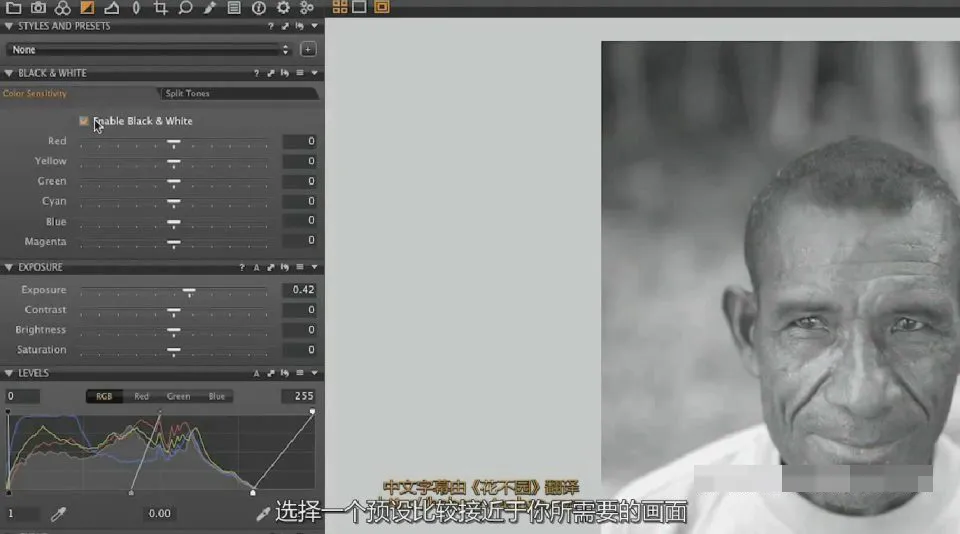Open the Crop composition tool tab
This screenshot has width=960, height=534.
click(x=160, y=7)
